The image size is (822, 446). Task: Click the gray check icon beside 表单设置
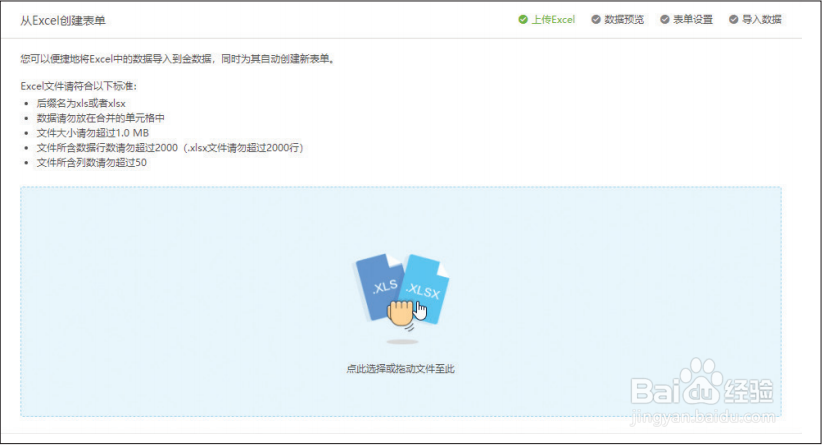click(x=664, y=20)
